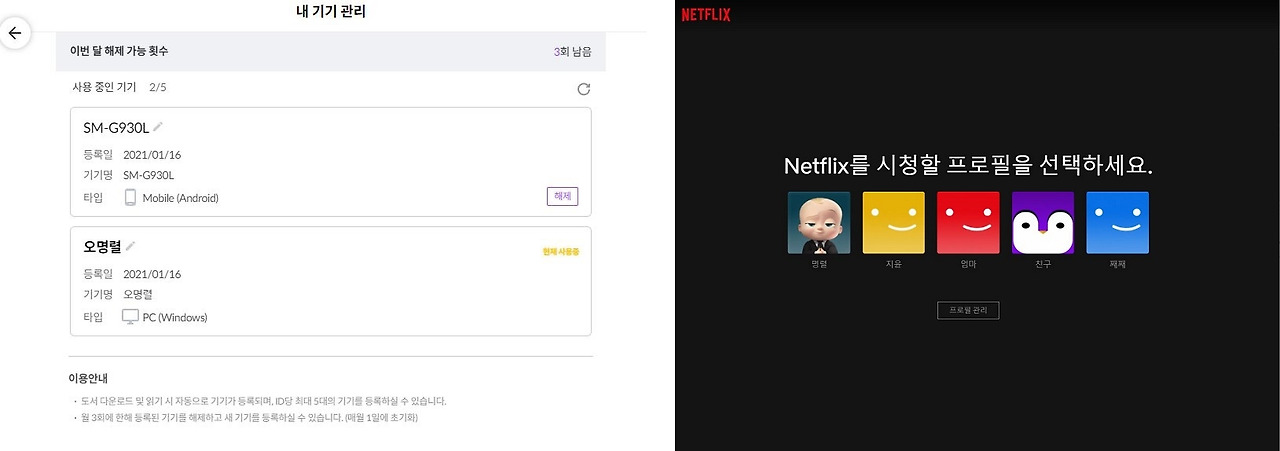Refresh the list of devices in use
The height and width of the screenshot is (451, 1280).
(584, 89)
